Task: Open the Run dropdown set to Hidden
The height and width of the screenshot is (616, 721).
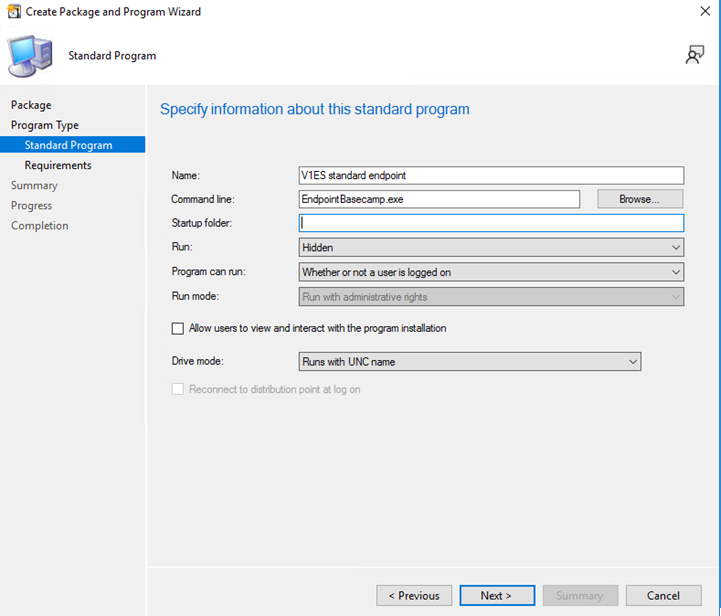Action: click(x=491, y=247)
